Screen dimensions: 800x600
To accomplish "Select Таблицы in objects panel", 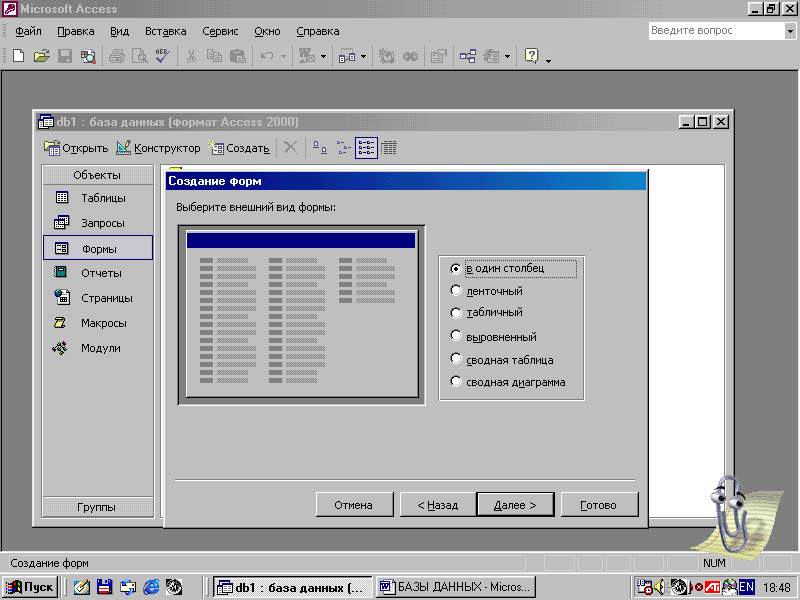I will [x=98, y=198].
